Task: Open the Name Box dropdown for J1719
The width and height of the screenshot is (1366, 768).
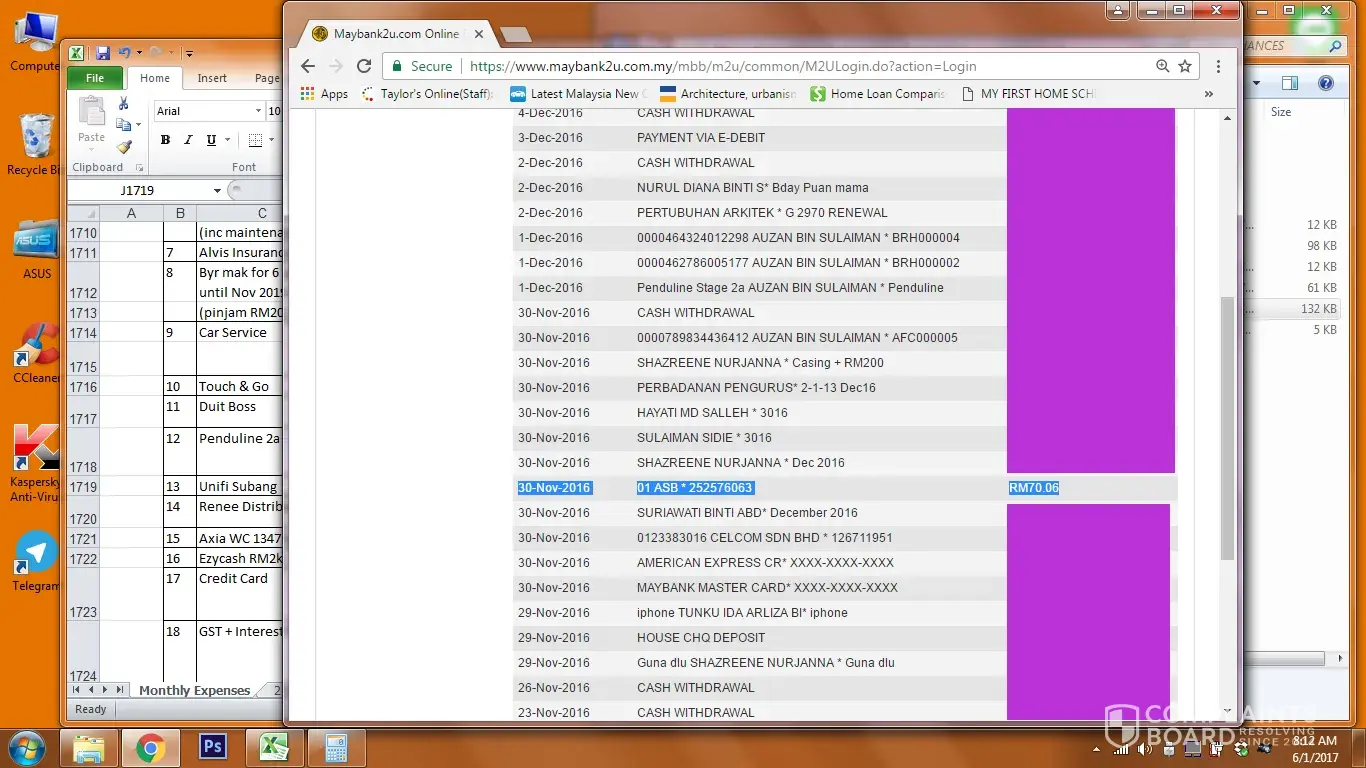Action: pyautogui.click(x=217, y=190)
